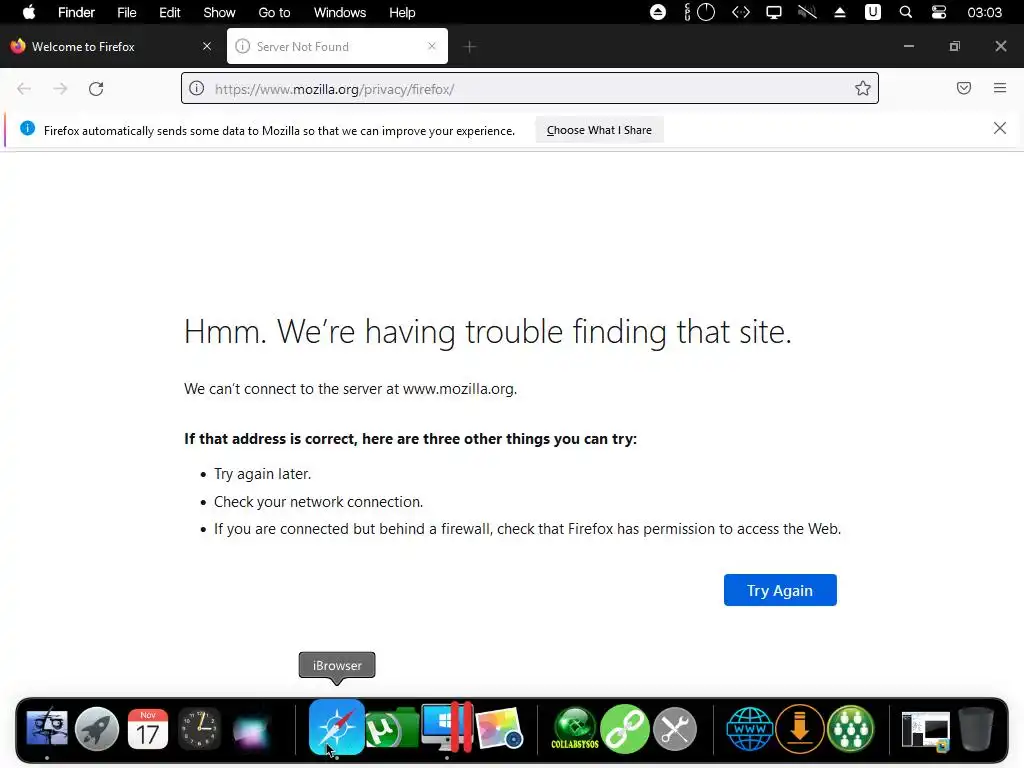Open the File menu
This screenshot has width=1024, height=768.
[x=127, y=12]
